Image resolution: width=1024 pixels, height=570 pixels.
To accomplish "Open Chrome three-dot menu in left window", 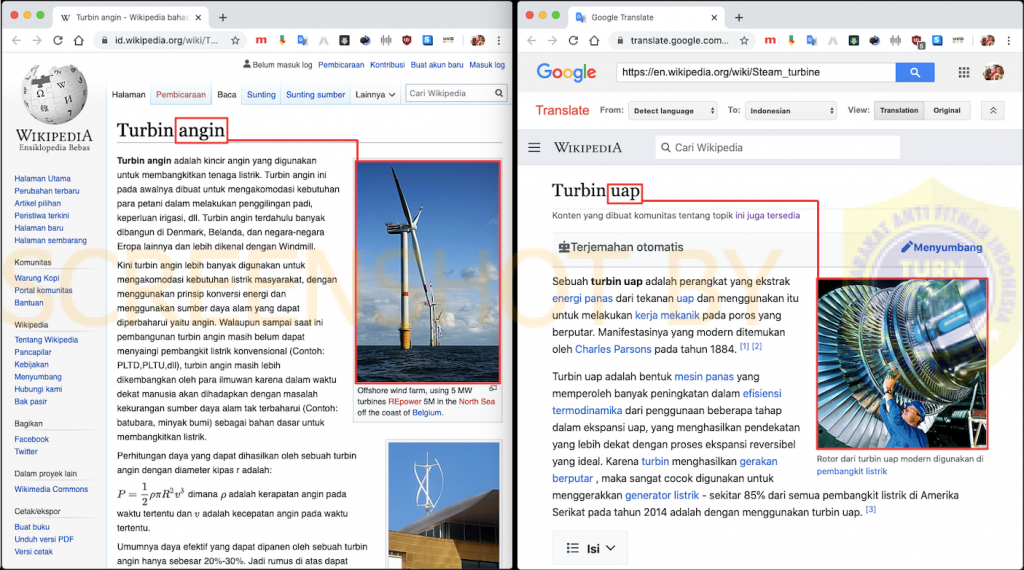I will pyautogui.click(x=499, y=40).
